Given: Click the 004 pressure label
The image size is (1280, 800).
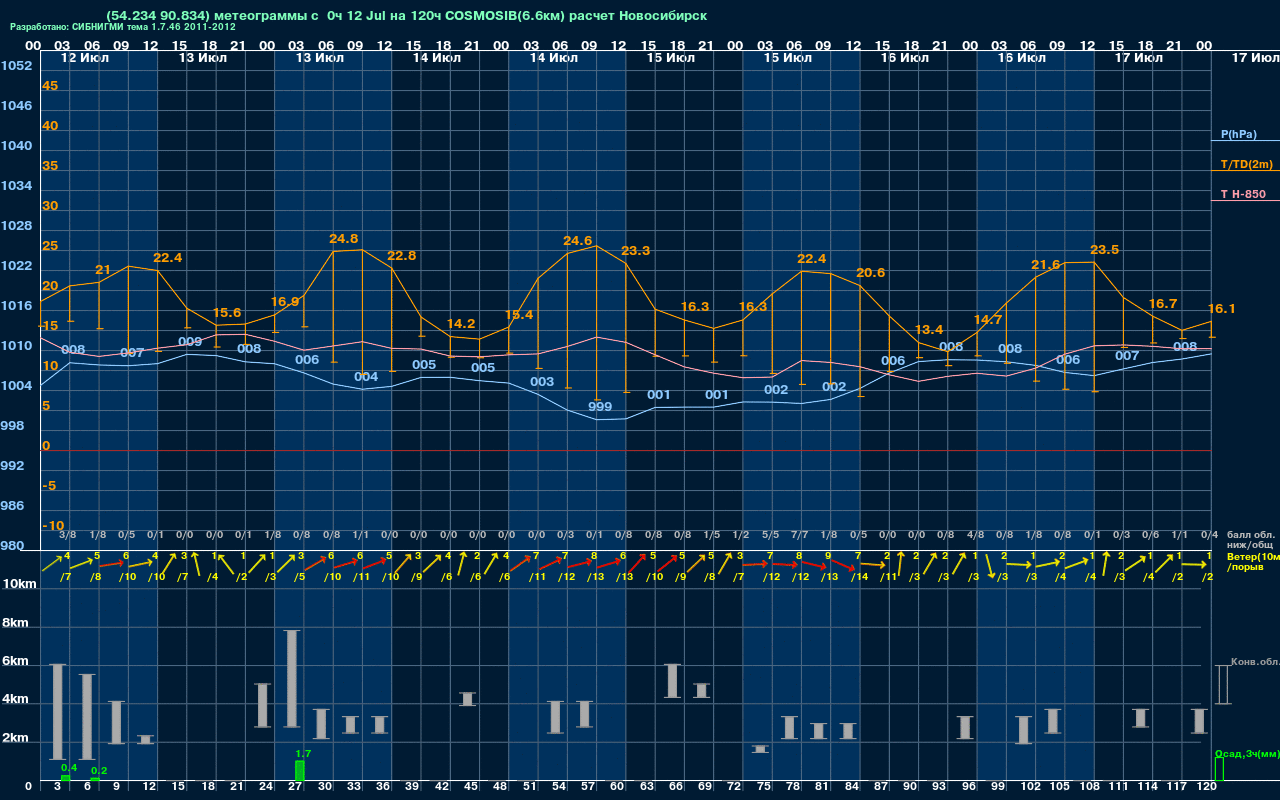Looking at the screenshot, I should point(366,378).
